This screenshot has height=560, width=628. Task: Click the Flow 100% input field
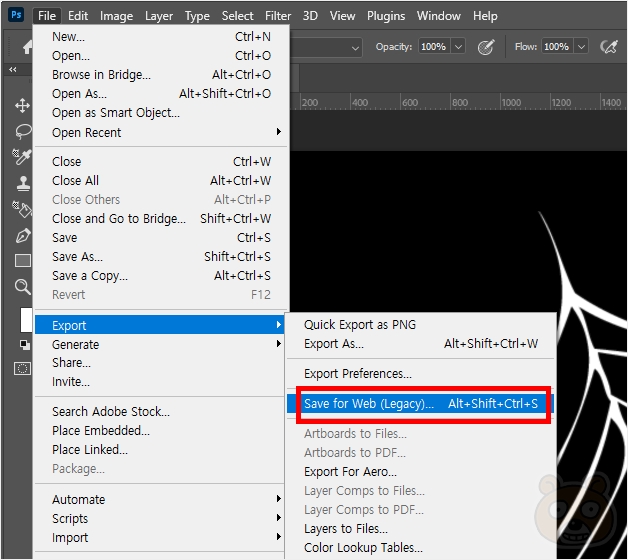pos(557,47)
